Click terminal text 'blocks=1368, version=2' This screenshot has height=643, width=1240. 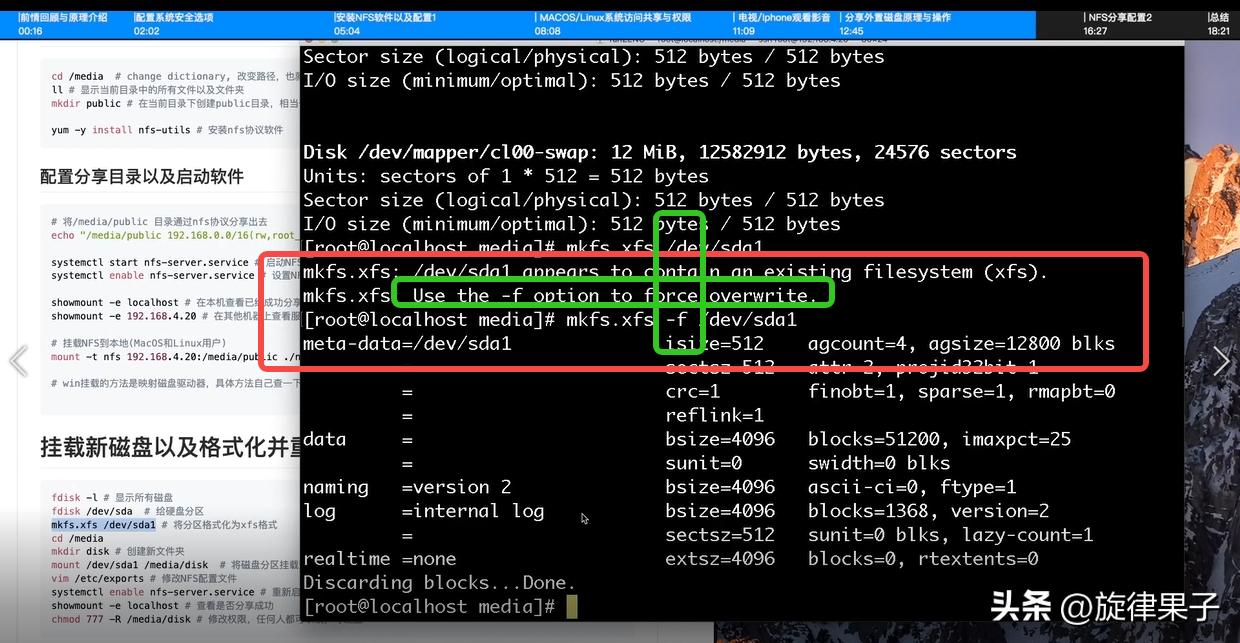(x=928, y=511)
